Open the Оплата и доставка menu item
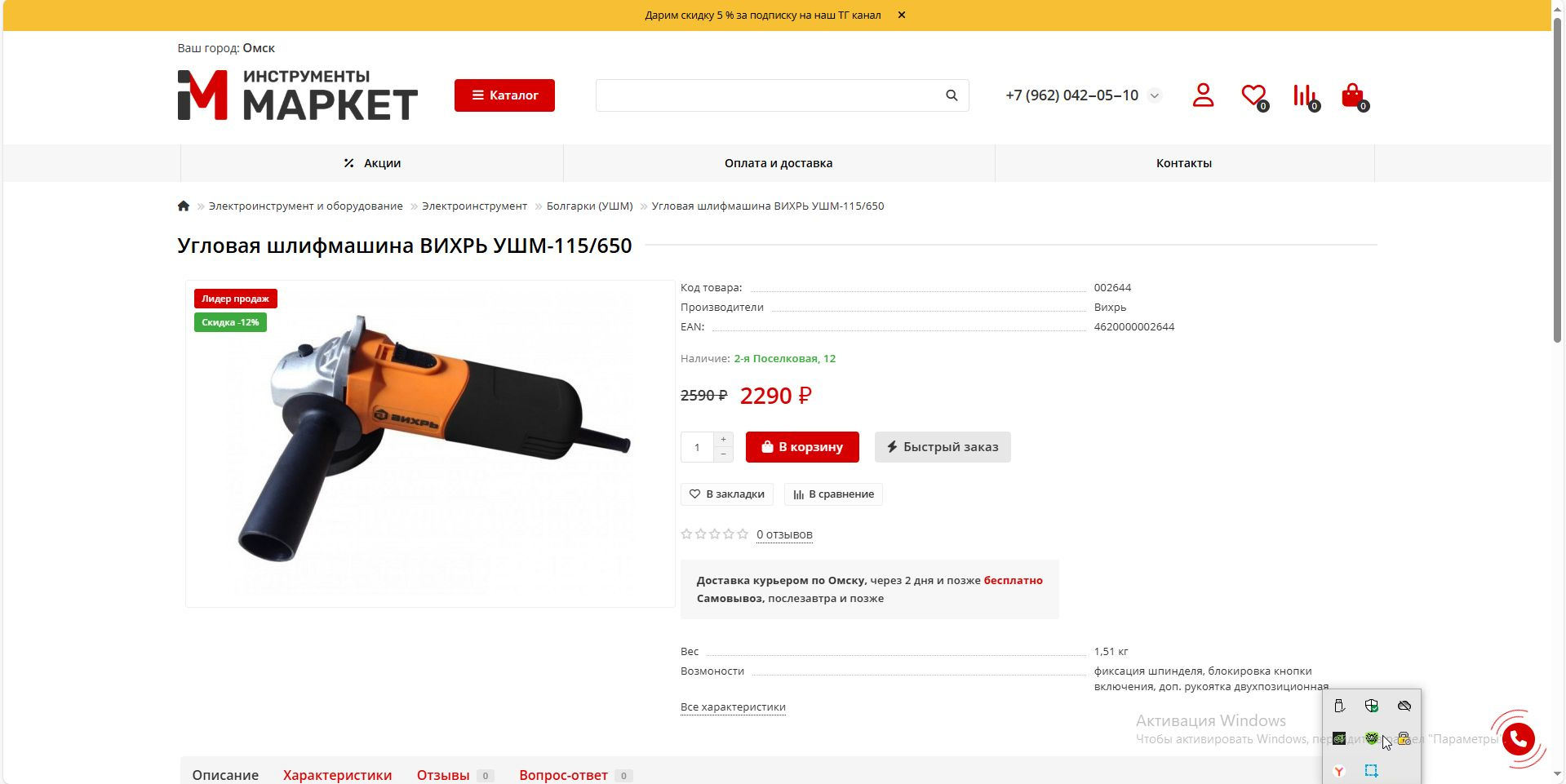Viewport: 1566px width, 784px height. 779,163
